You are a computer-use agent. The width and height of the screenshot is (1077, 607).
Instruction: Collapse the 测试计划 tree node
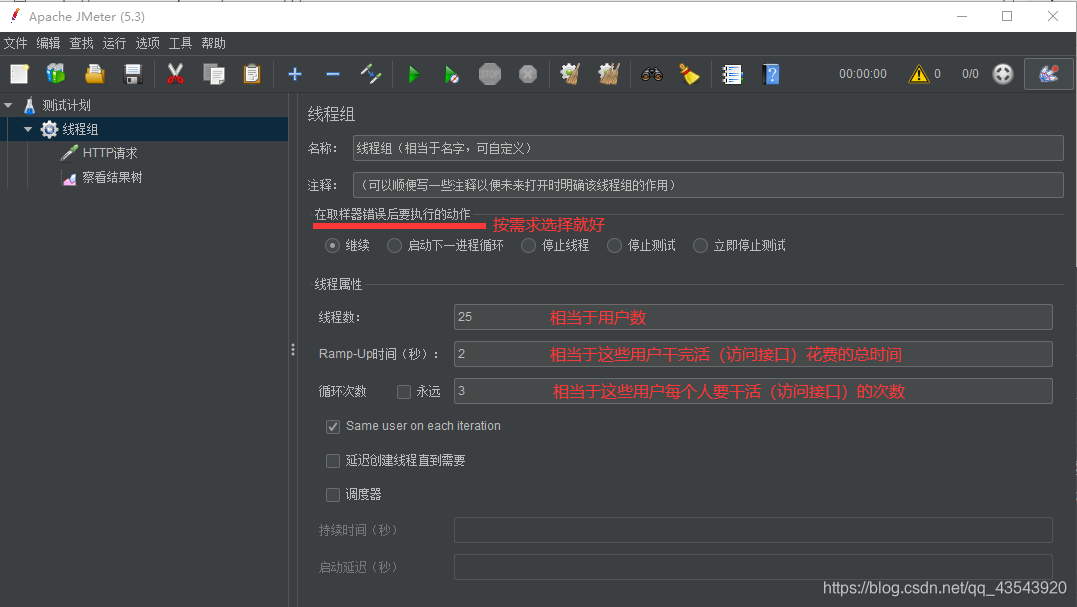coord(8,105)
